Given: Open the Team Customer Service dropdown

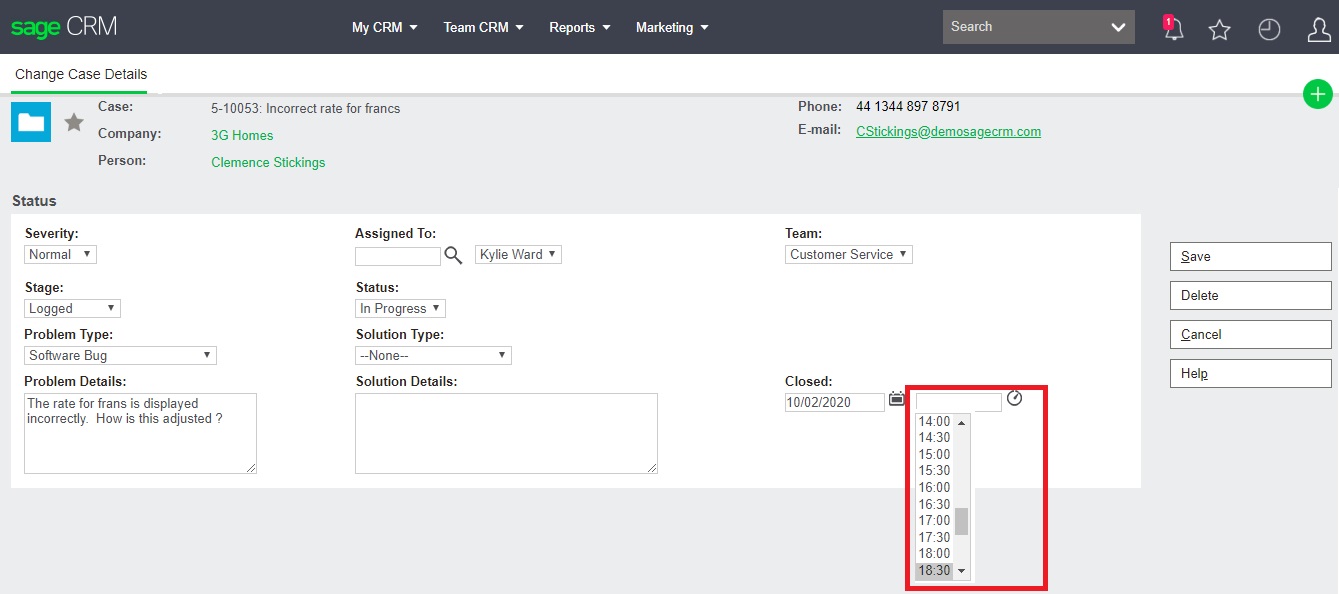Looking at the screenshot, I should (849, 254).
